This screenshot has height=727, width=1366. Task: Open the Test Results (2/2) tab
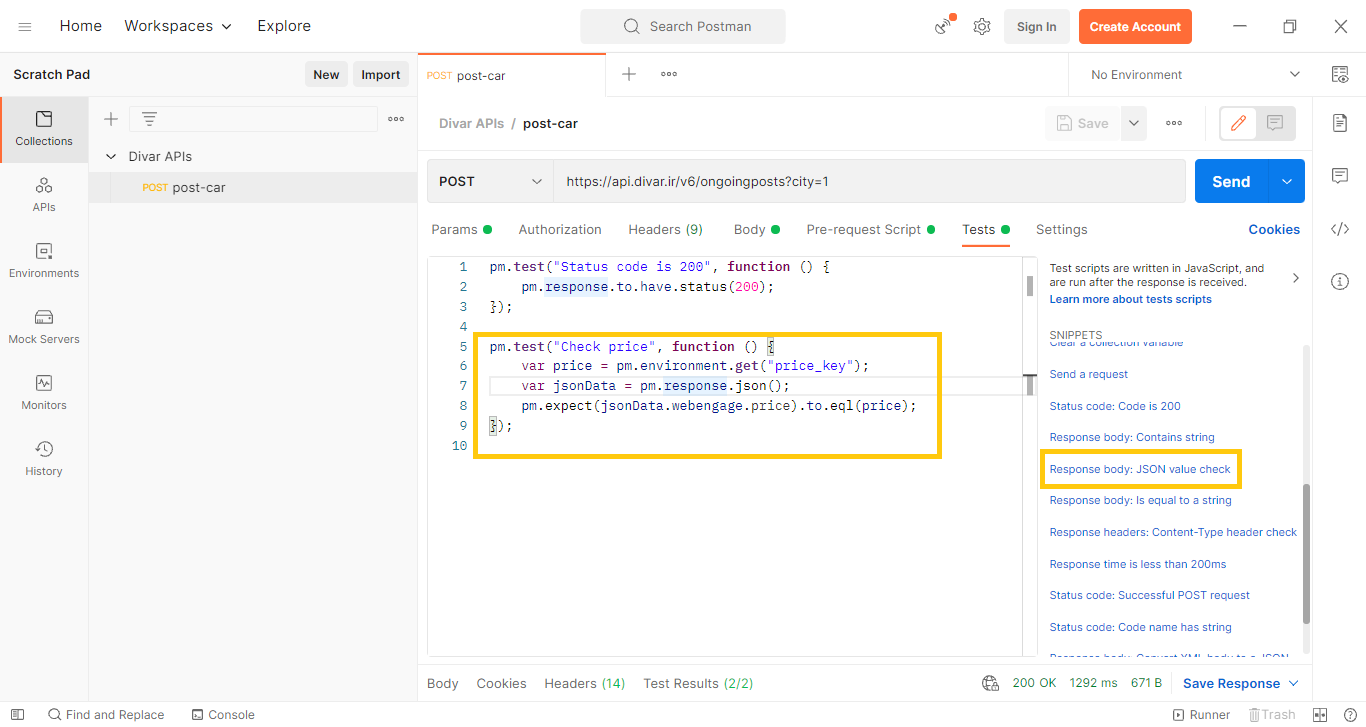[698, 683]
